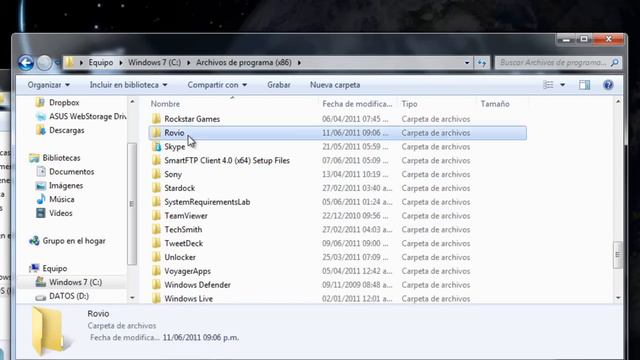640x360 pixels.
Task: Open the Compartir con dropdown
Action: click(217, 85)
